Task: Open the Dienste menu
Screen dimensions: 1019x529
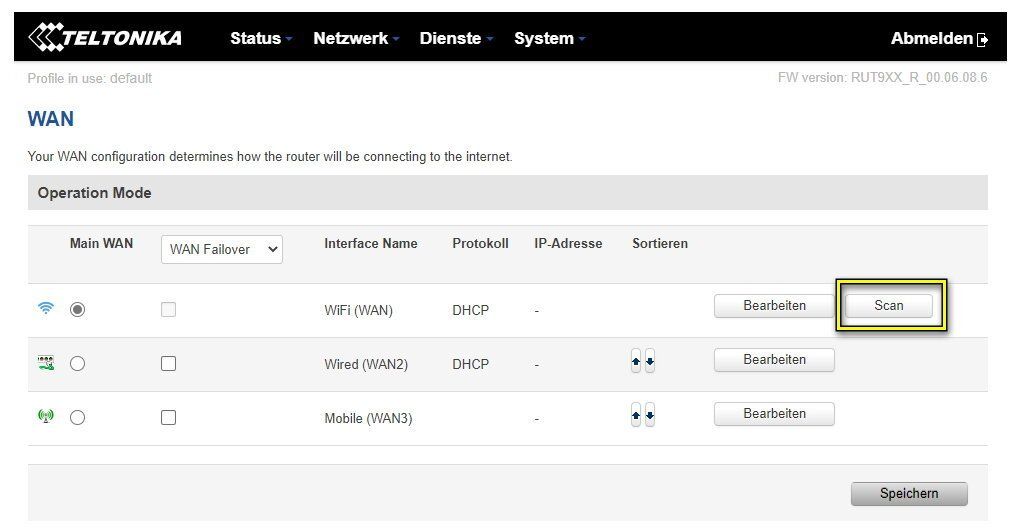Action: coord(456,38)
